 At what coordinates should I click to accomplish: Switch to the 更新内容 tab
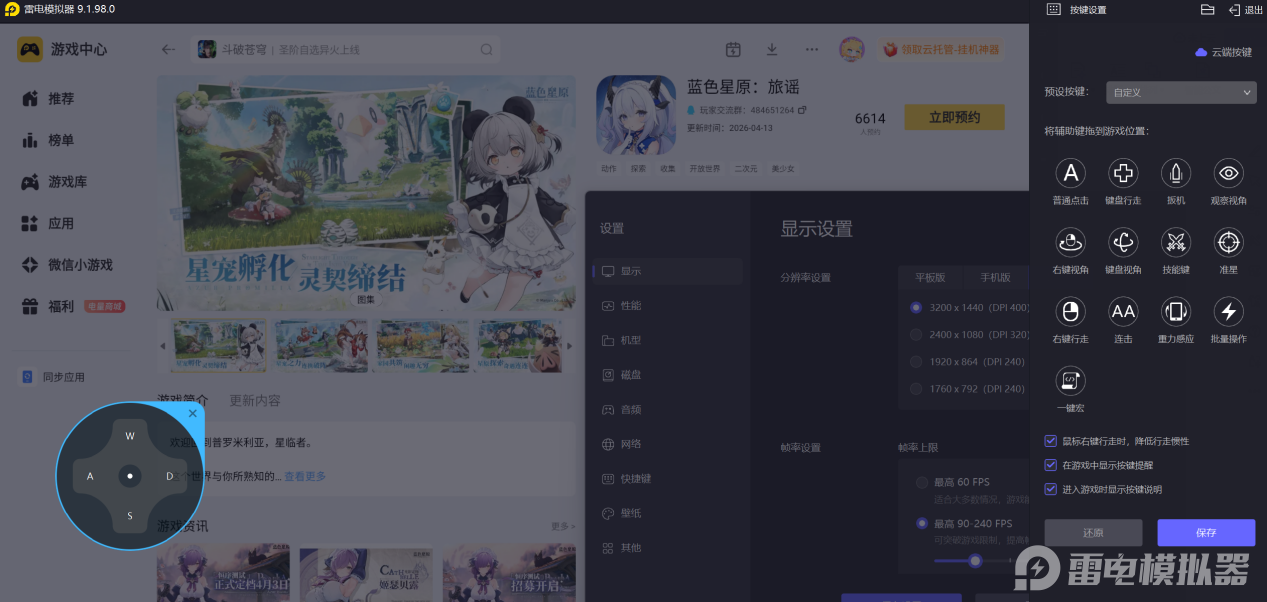[x=255, y=400]
